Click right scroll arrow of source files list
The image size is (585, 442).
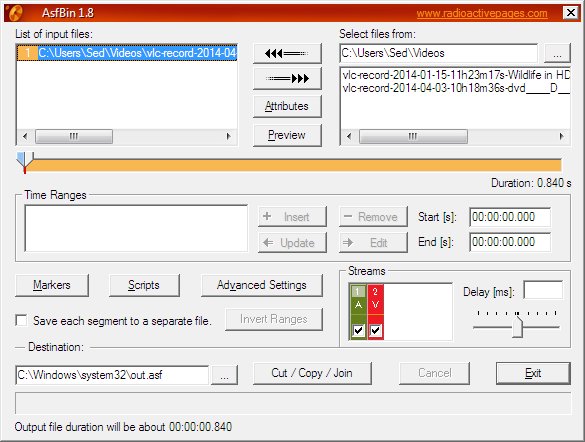561,136
